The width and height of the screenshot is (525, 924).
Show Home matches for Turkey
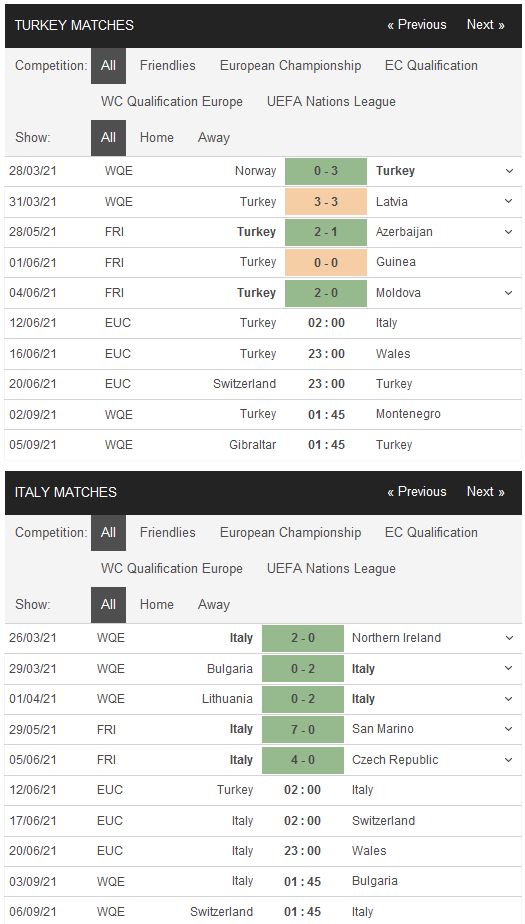(x=157, y=137)
